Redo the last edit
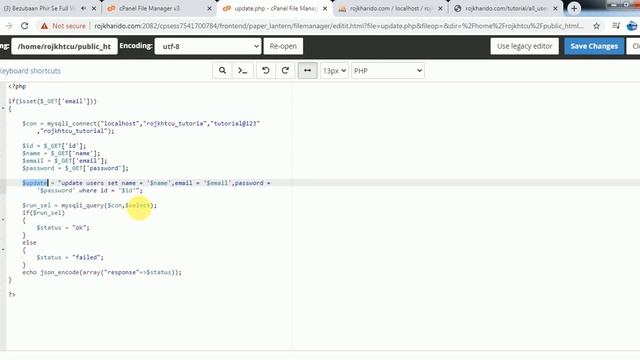This screenshot has height=360, width=640. tap(285, 71)
